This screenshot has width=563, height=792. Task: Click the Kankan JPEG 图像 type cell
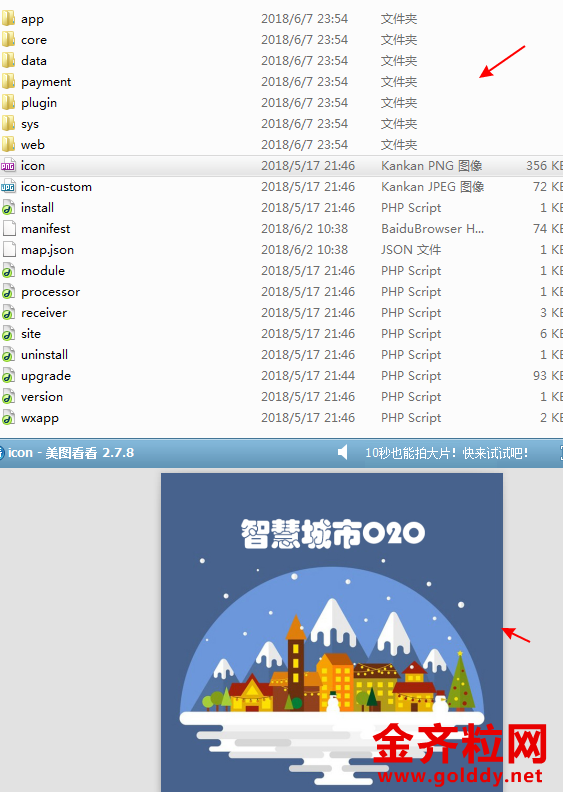coord(433,187)
